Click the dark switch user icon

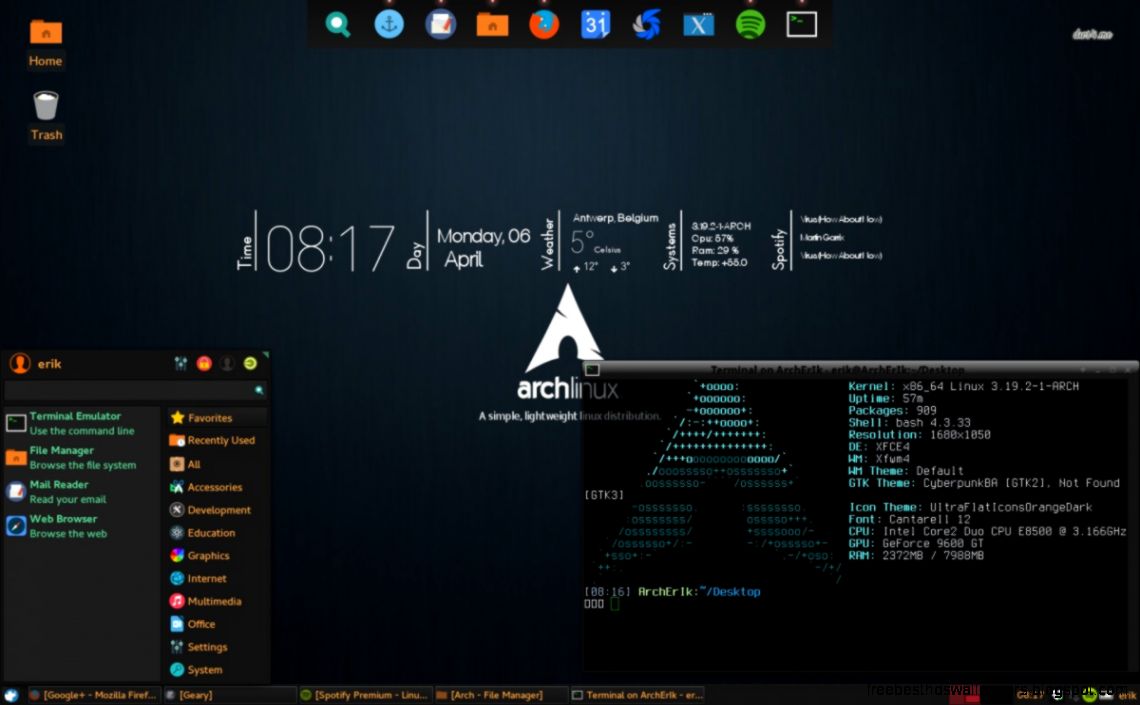coord(227,363)
